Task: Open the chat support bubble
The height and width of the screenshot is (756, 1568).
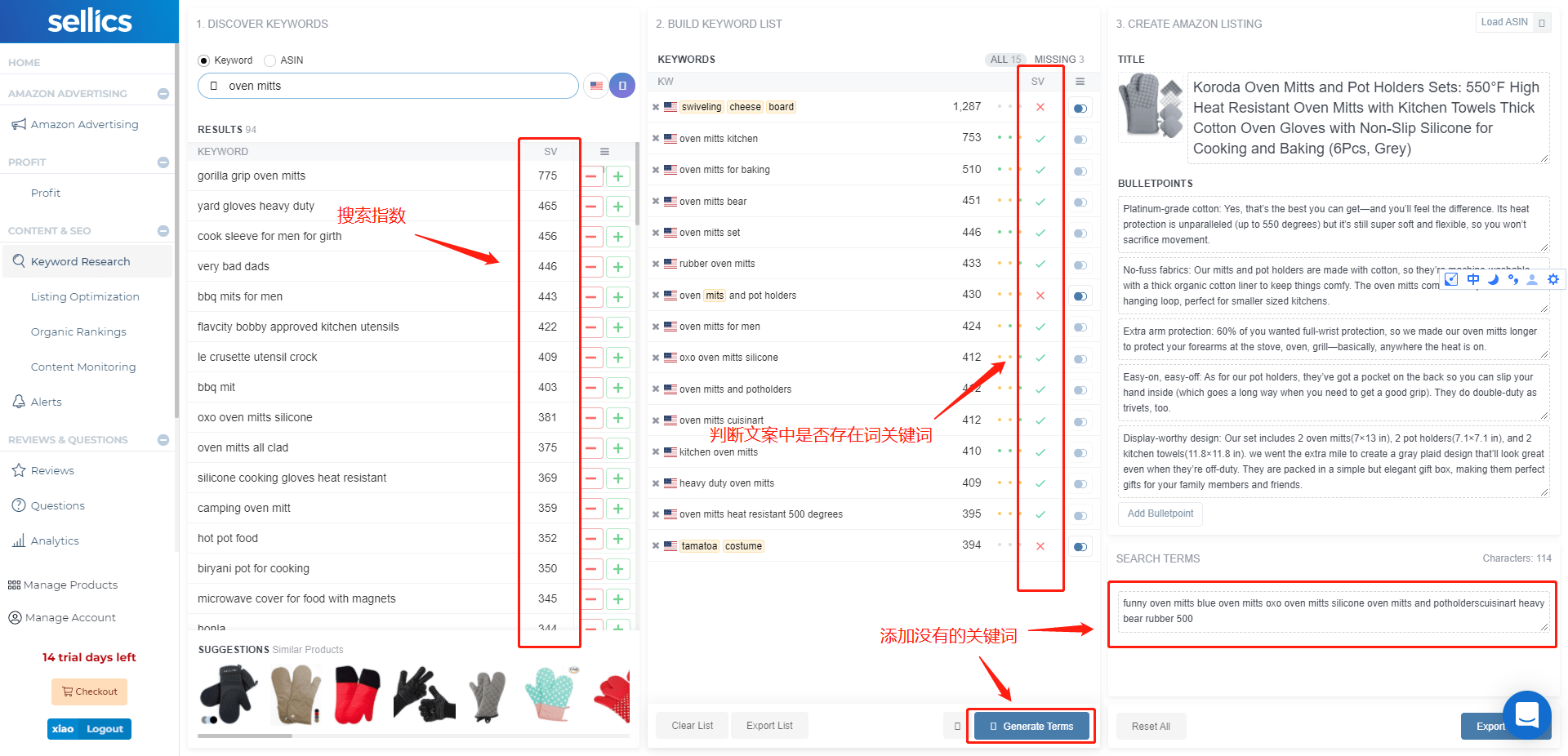Action: [x=1526, y=714]
